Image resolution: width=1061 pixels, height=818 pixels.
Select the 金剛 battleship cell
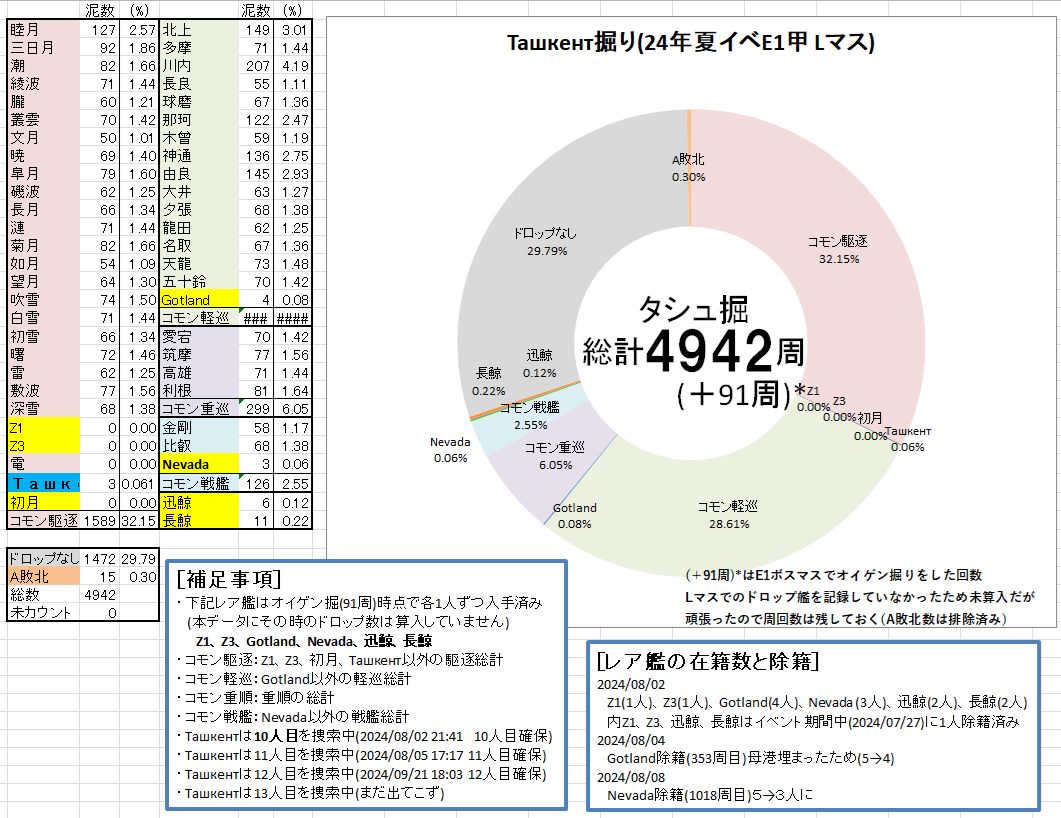click(199, 428)
